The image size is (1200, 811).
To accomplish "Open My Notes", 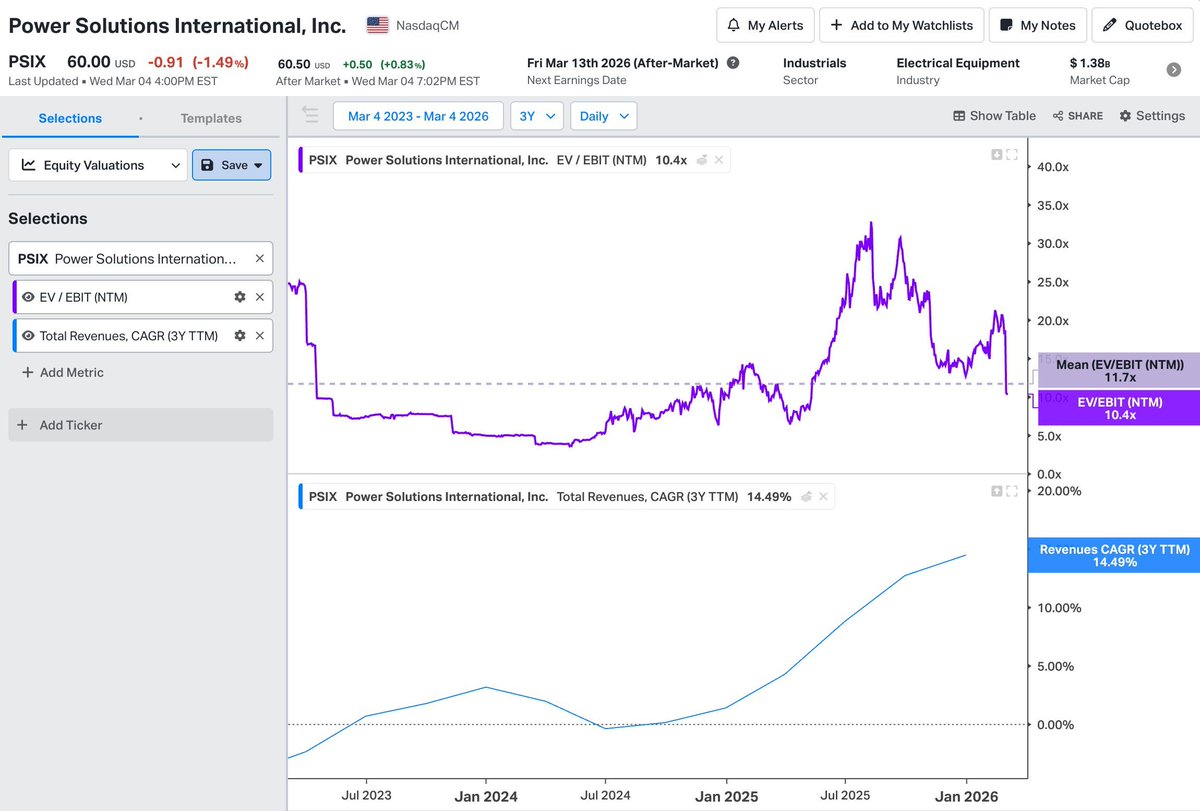I will [1037, 25].
